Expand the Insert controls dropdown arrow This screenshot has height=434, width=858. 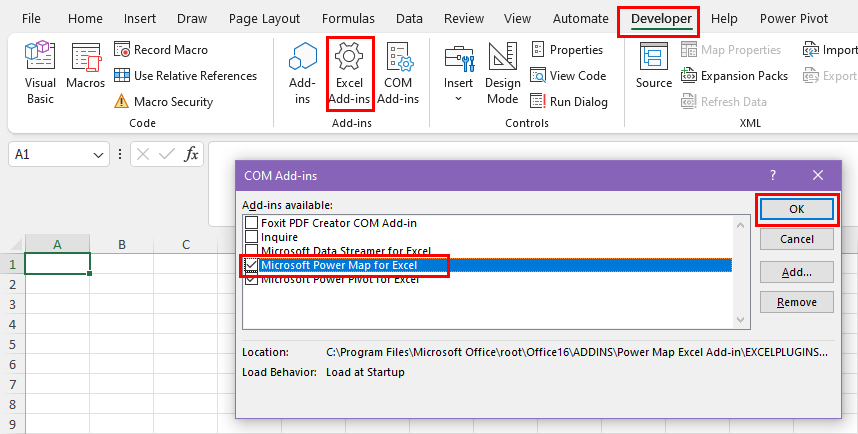coord(459,99)
